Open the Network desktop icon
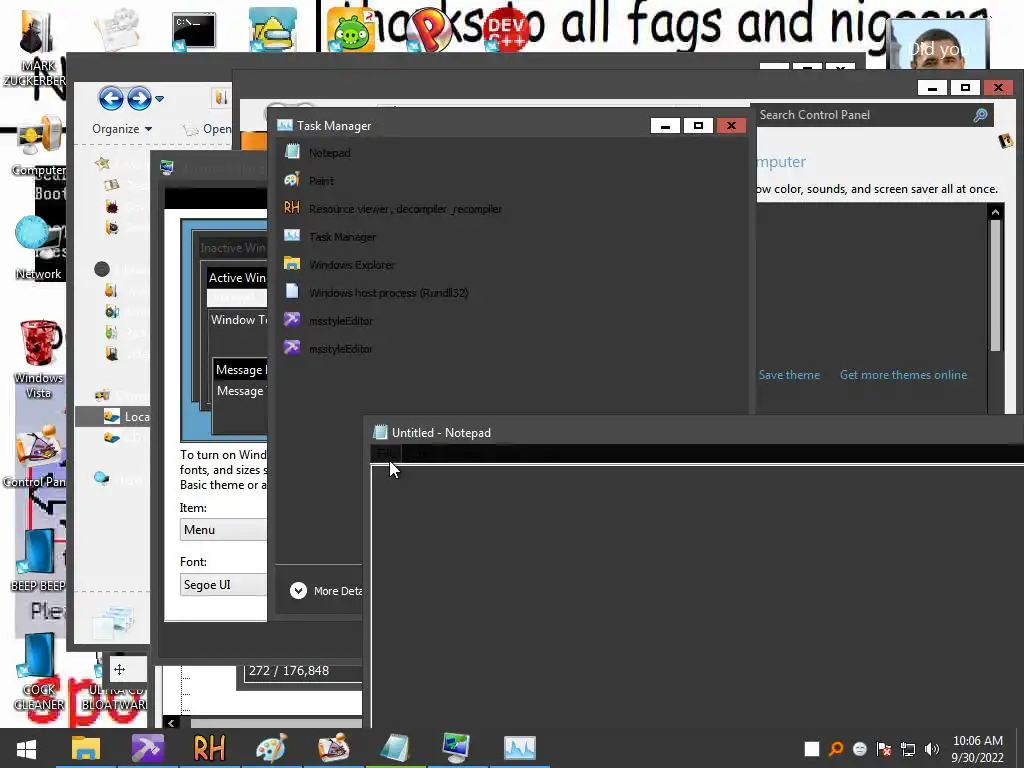The width and height of the screenshot is (1024, 768). [x=38, y=248]
